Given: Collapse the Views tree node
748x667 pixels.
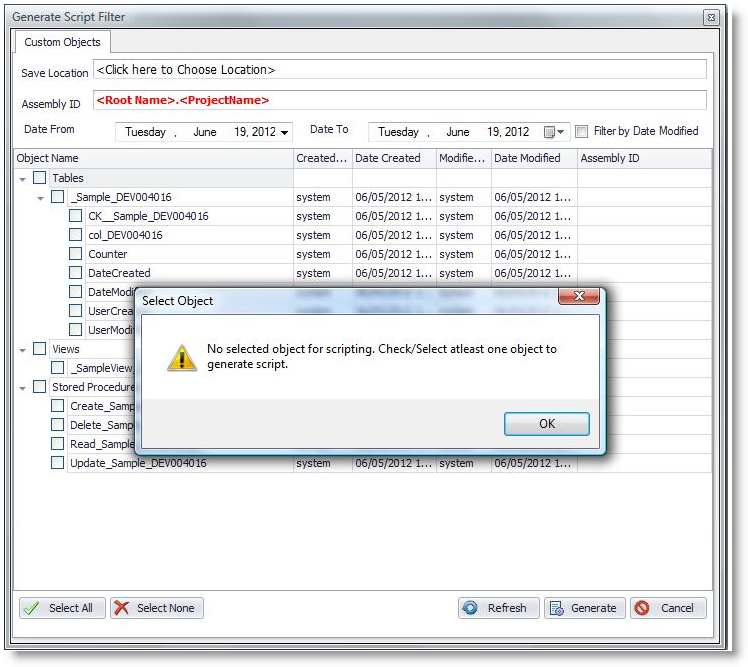Looking at the screenshot, I should tap(23, 349).
